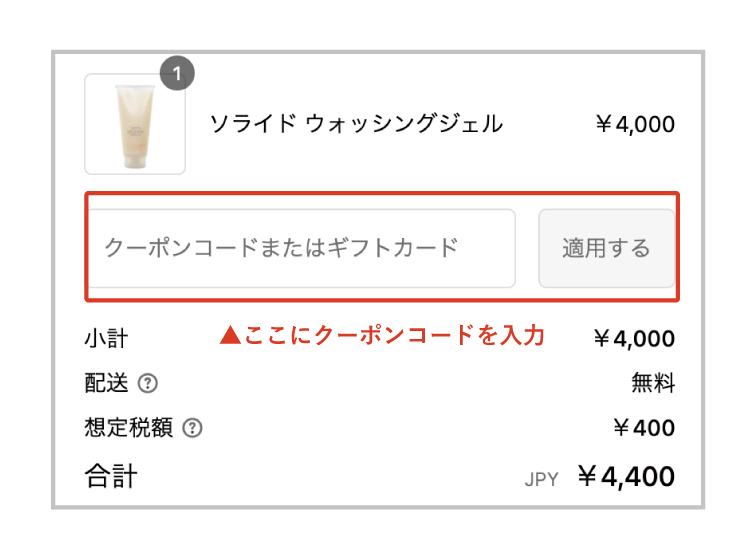Screen dimensions: 752x559
Task: Click the product price ¥4,000 in the item row
Action: [634, 125]
